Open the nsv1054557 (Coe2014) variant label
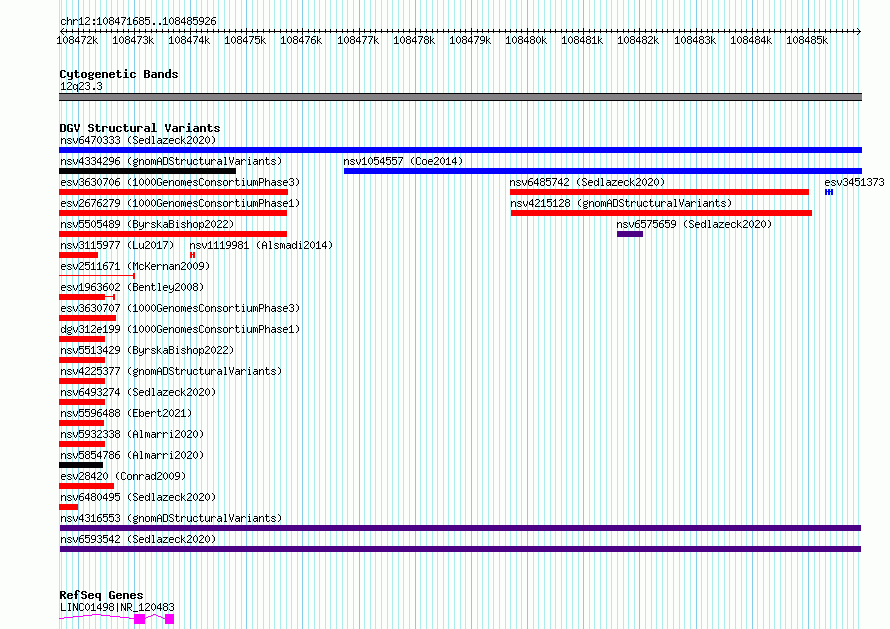Screen dimensions: 890x629 click(x=403, y=161)
